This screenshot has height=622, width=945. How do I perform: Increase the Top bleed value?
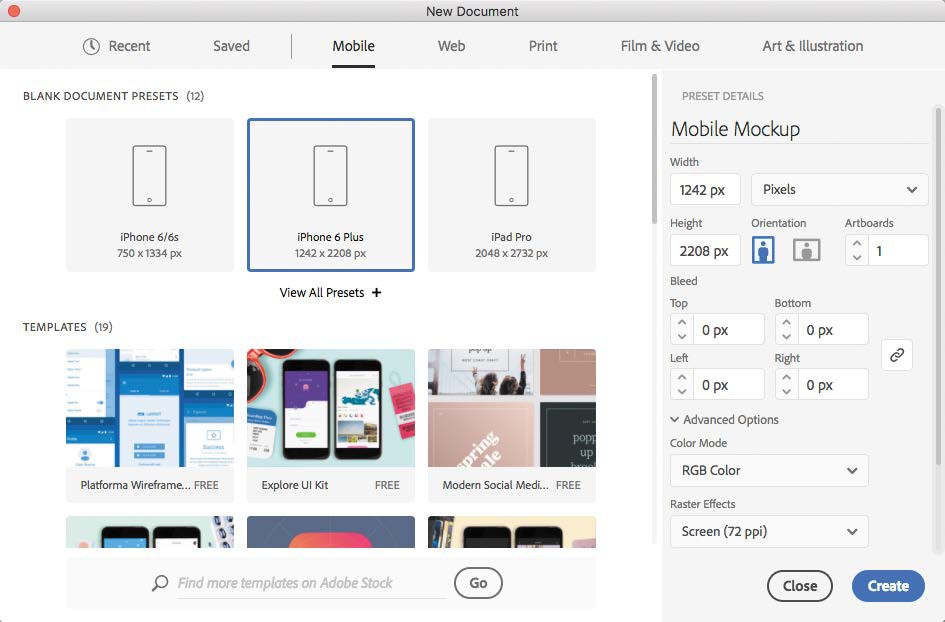point(682,322)
